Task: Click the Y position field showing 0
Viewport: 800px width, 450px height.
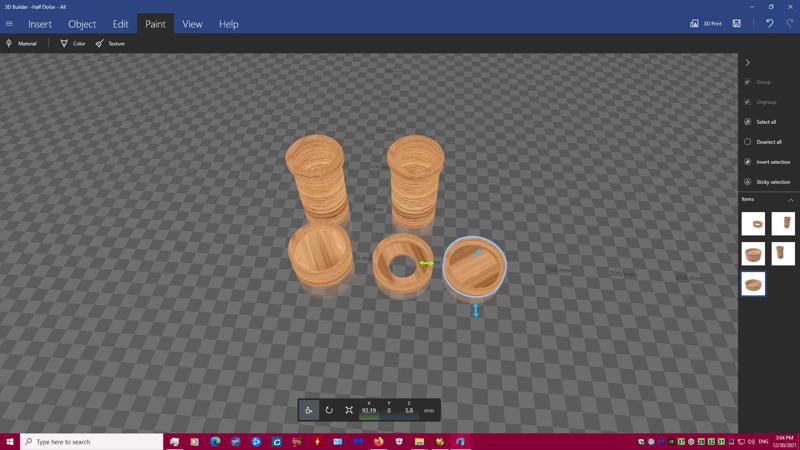Action: point(389,410)
